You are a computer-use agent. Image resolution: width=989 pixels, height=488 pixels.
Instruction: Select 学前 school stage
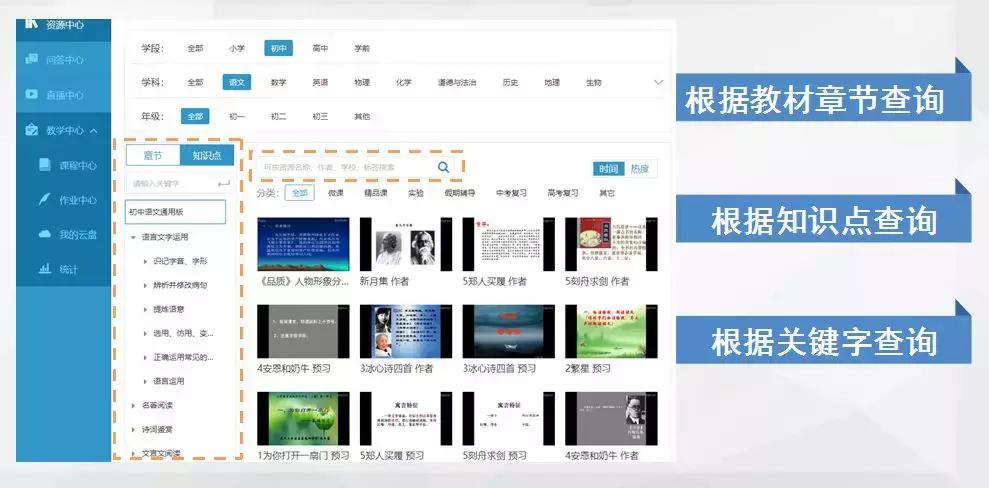coord(362,48)
